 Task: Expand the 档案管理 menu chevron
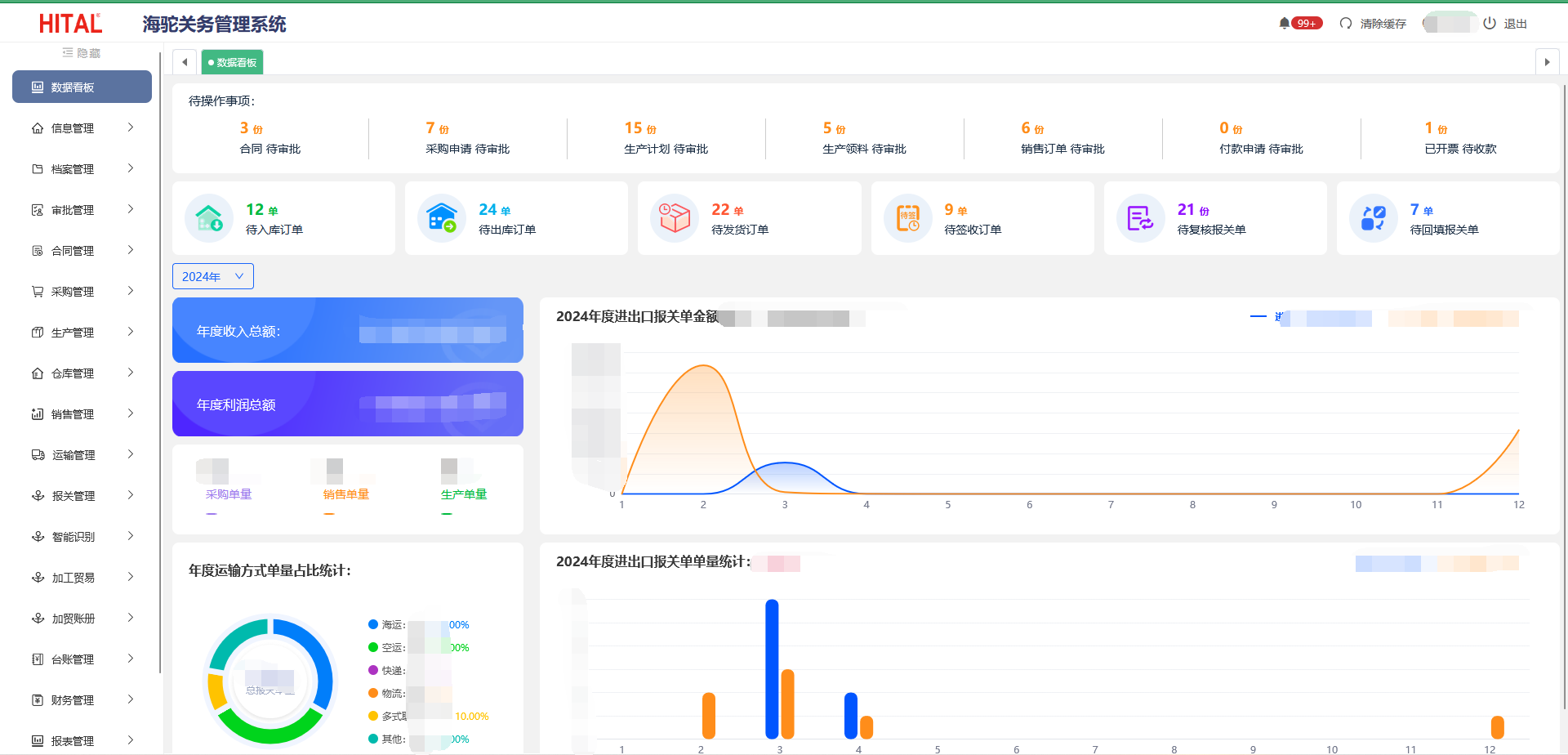click(x=131, y=168)
